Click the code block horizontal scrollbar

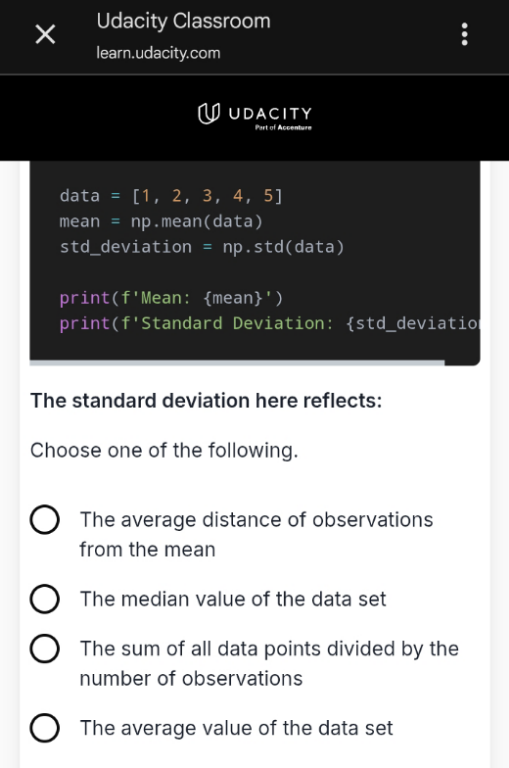point(237,362)
